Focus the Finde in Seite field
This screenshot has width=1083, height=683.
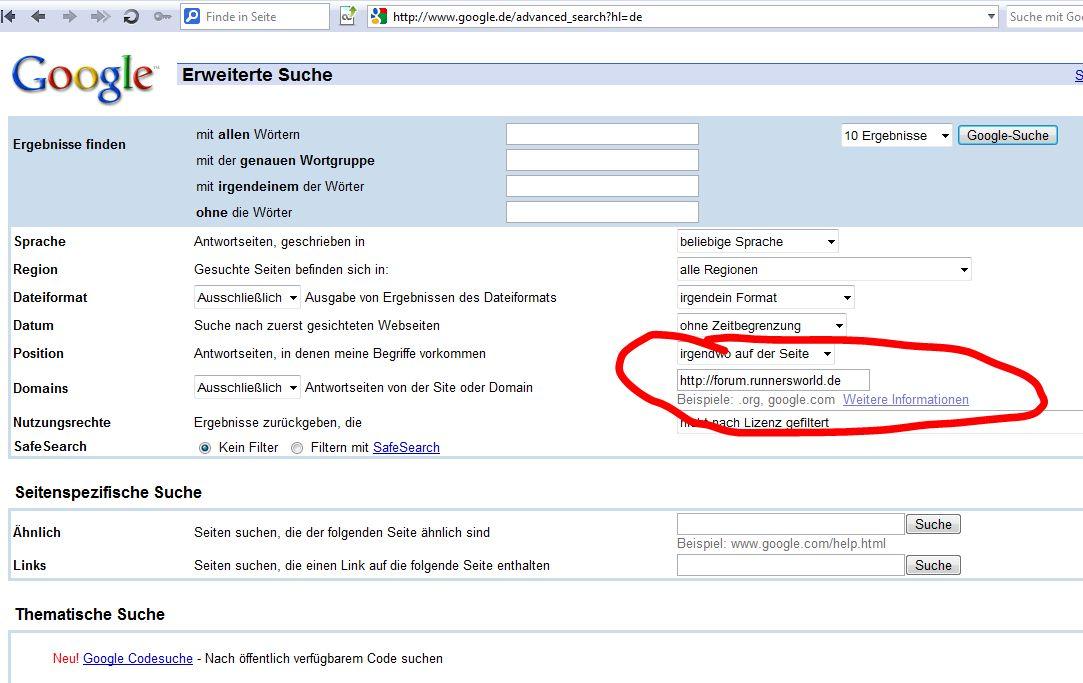click(x=255, y=17)
